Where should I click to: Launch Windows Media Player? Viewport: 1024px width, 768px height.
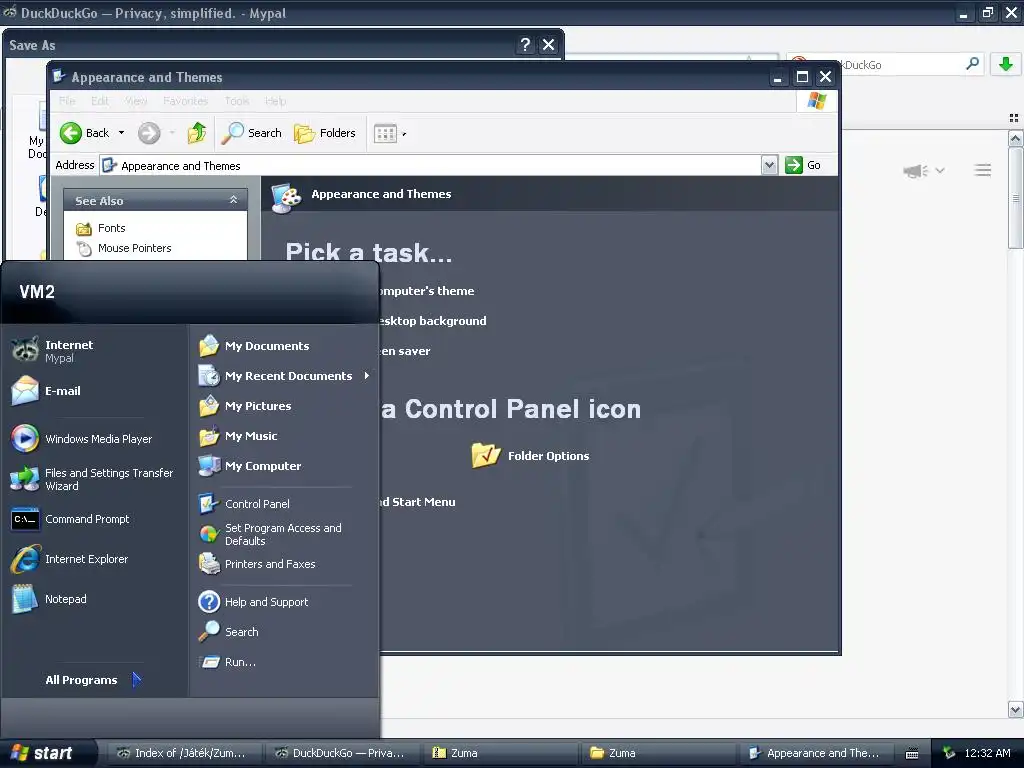point(82,439)
